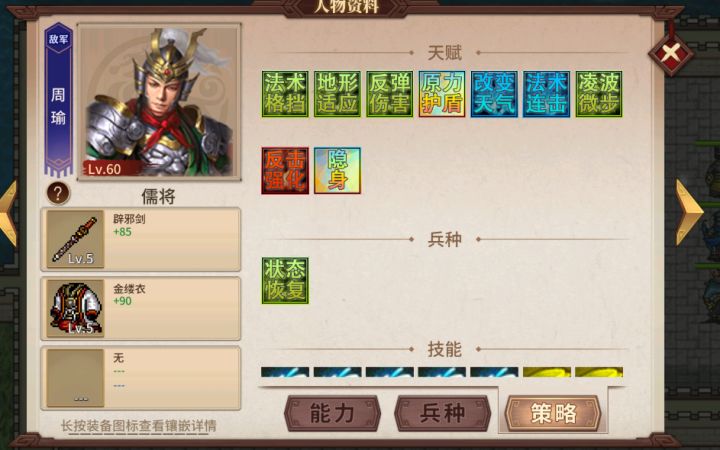Select the 地形适应 talent icon
The image size is (720, 450).
[x=338, y=94]
